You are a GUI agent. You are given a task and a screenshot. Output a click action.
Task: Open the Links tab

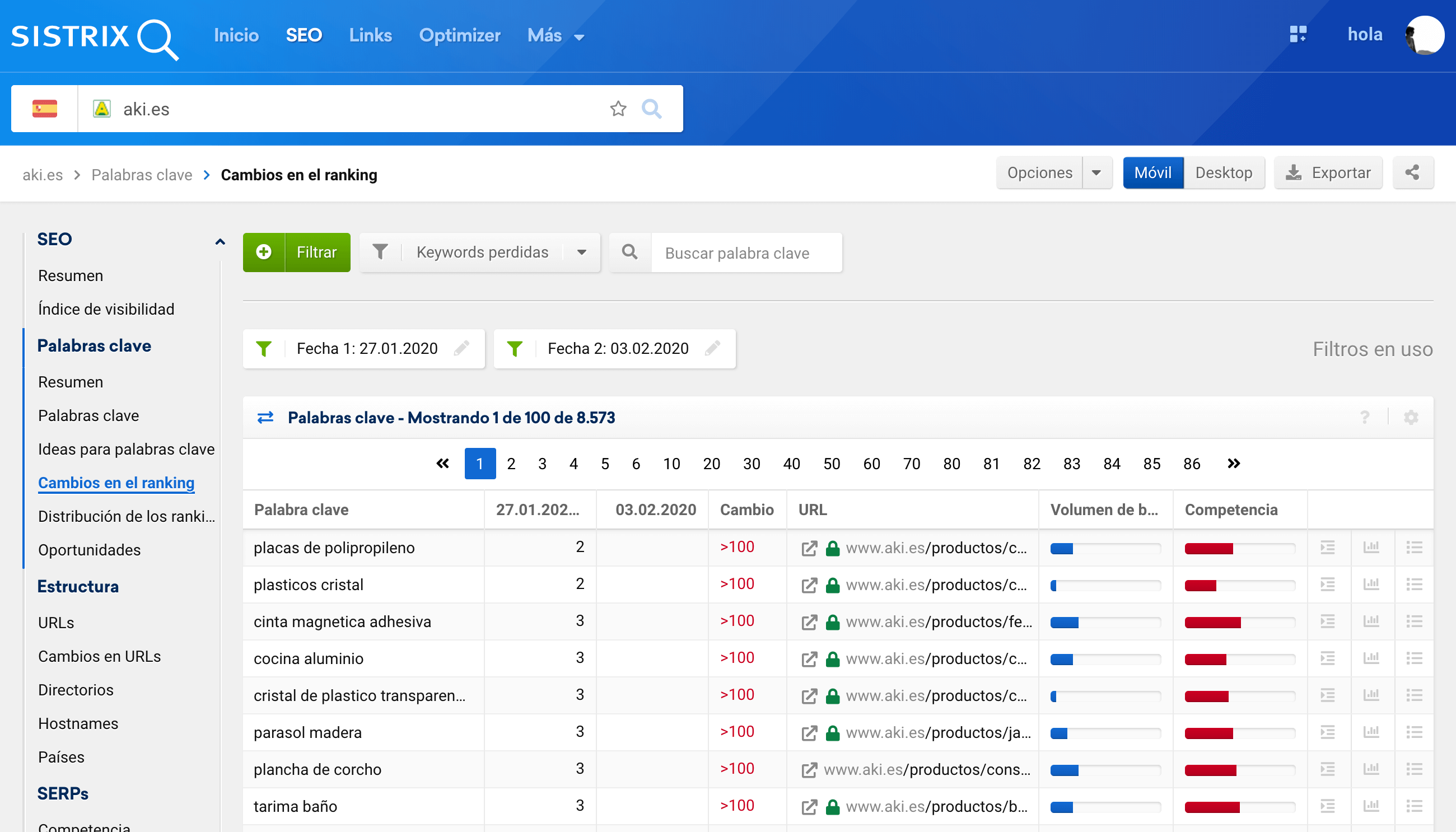(370, 35)
